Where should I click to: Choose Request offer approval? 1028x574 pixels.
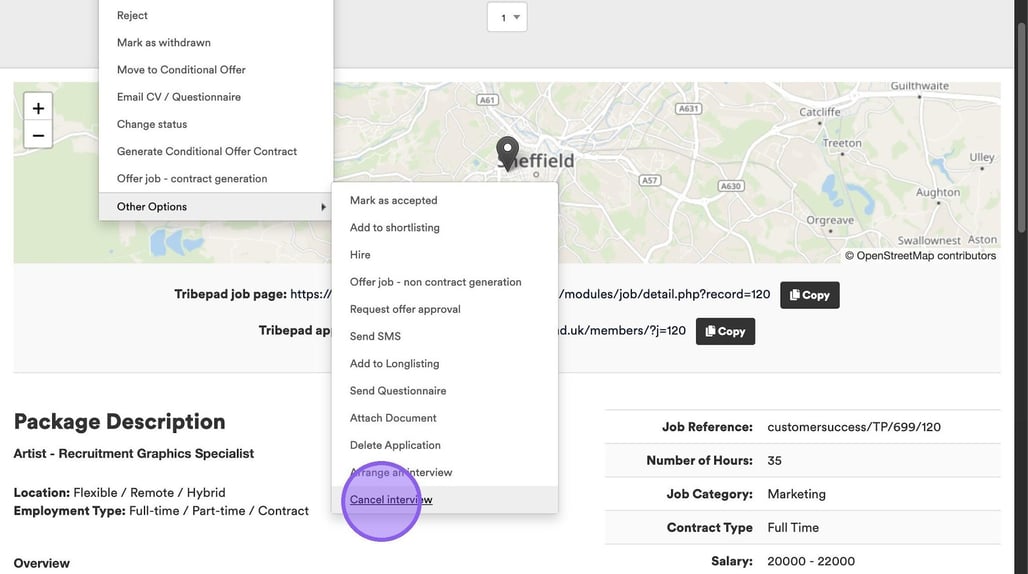[x=405, y=309]
